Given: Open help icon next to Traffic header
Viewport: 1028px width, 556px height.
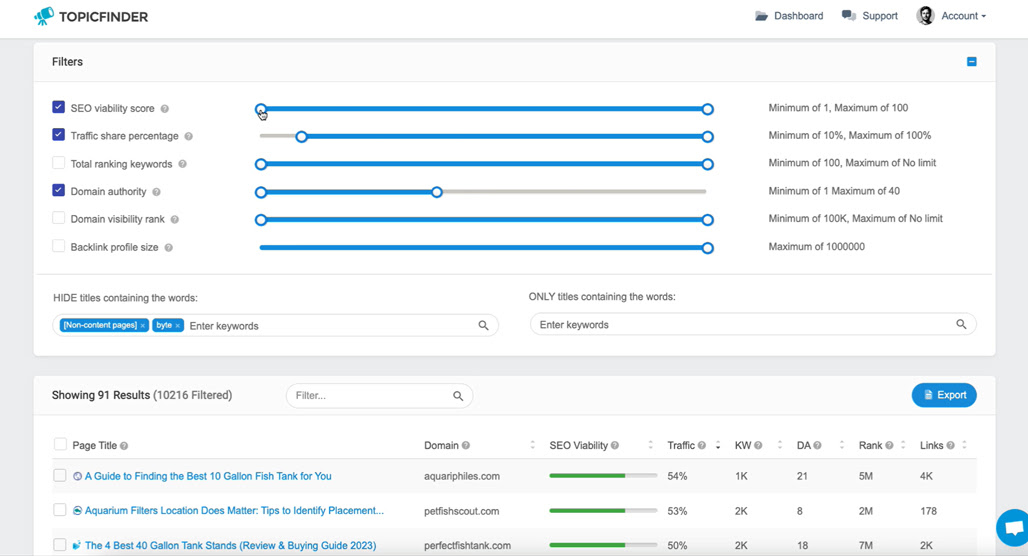Looking at the screenshot, I should (x=702, y=445).
